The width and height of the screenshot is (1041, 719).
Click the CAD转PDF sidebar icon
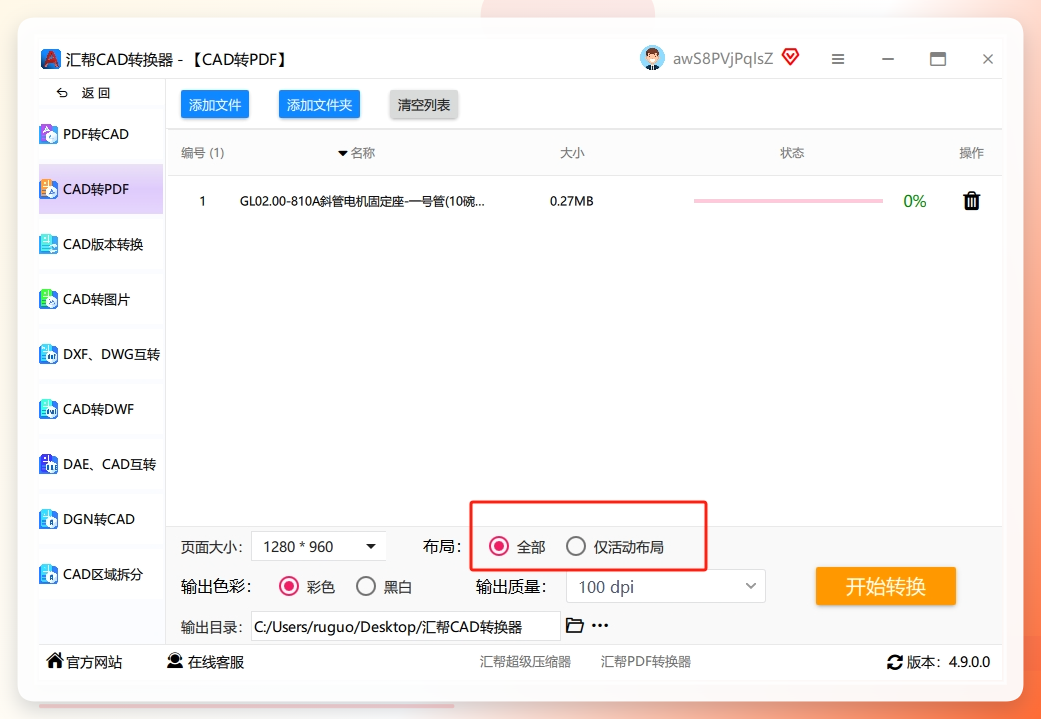pos(49,189)
